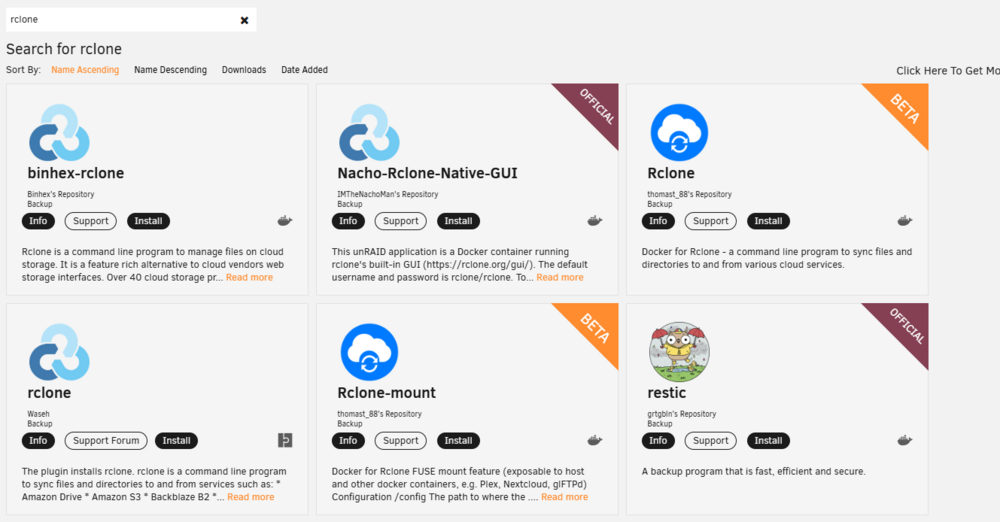Sort results by Downloads
The width and height of the screenshot is (1000, 522).
pos(244,70)
